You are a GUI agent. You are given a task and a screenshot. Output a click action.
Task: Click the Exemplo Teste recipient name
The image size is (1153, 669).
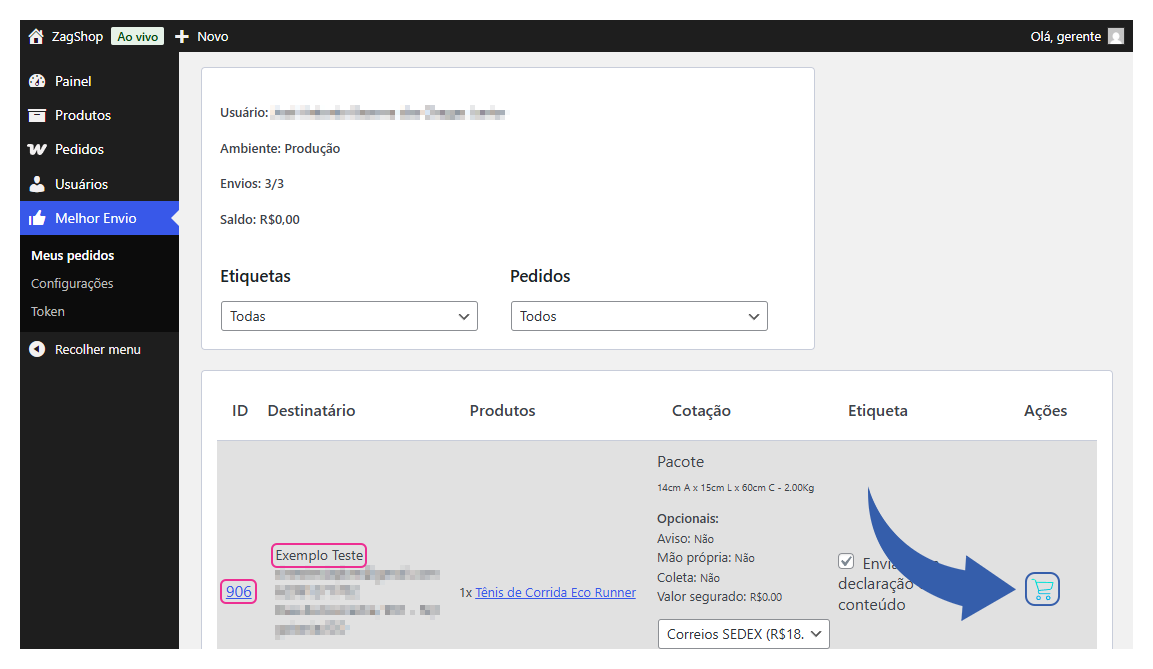pos(319,555)
